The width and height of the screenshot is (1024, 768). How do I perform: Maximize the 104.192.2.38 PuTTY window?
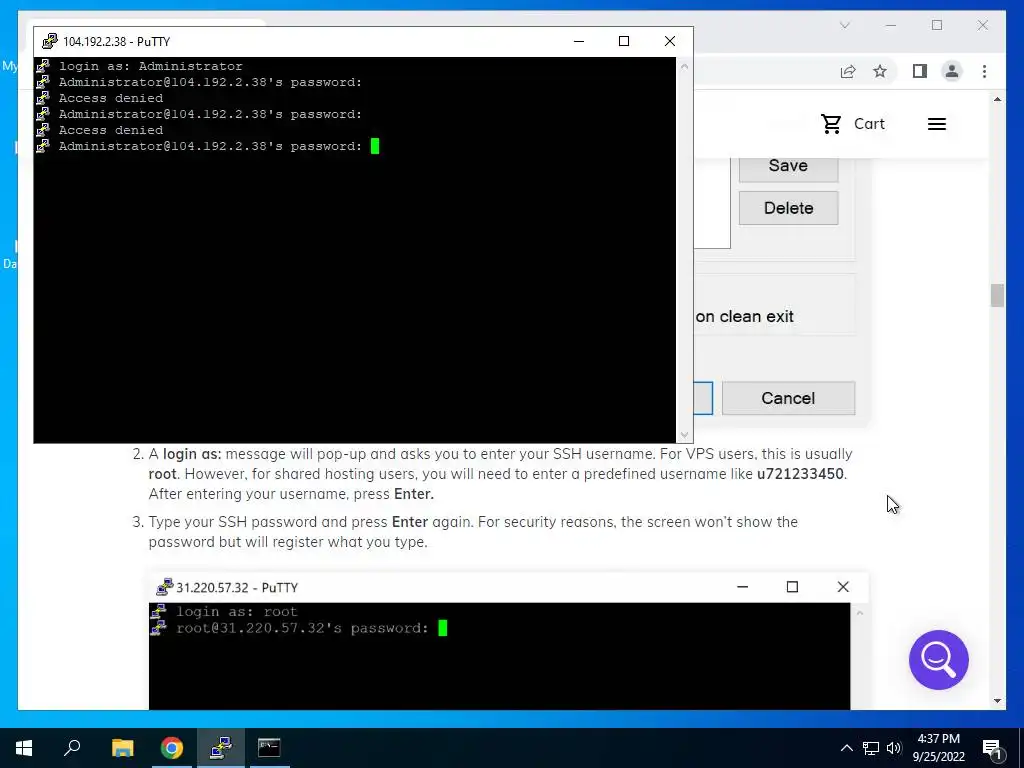tap(624, 41)
